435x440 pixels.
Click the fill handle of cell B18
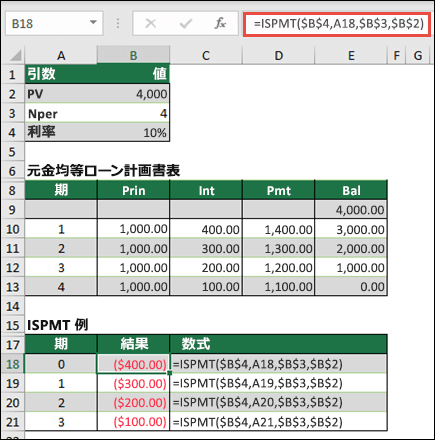[170, 373]
